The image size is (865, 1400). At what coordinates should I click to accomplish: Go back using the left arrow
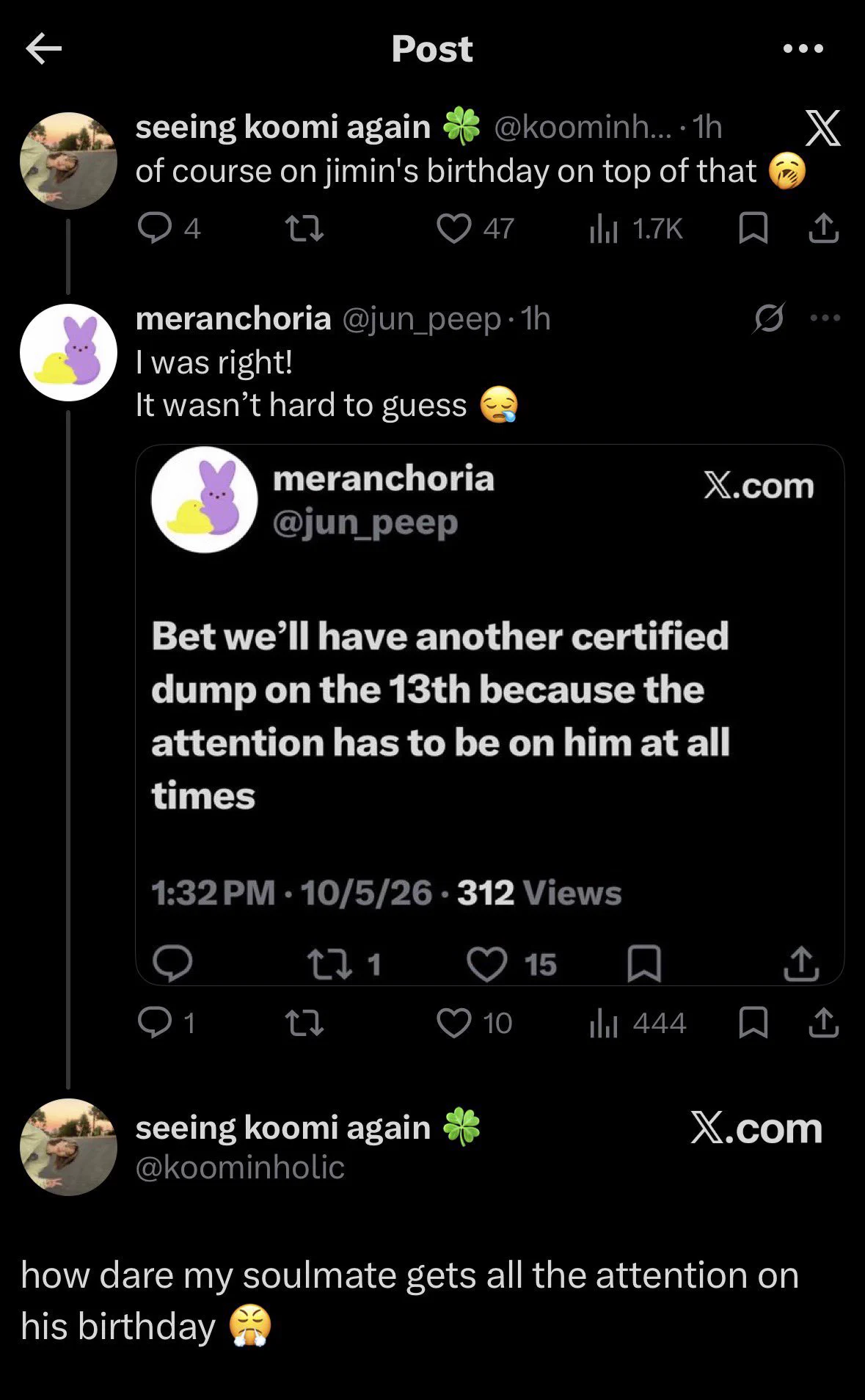tap(43, 49)
